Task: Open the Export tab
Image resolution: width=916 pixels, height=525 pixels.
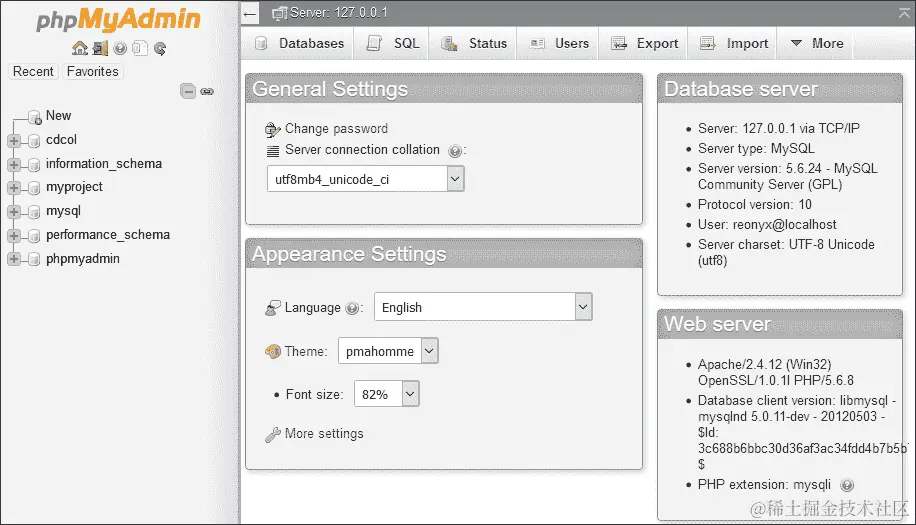Action: 647,43
